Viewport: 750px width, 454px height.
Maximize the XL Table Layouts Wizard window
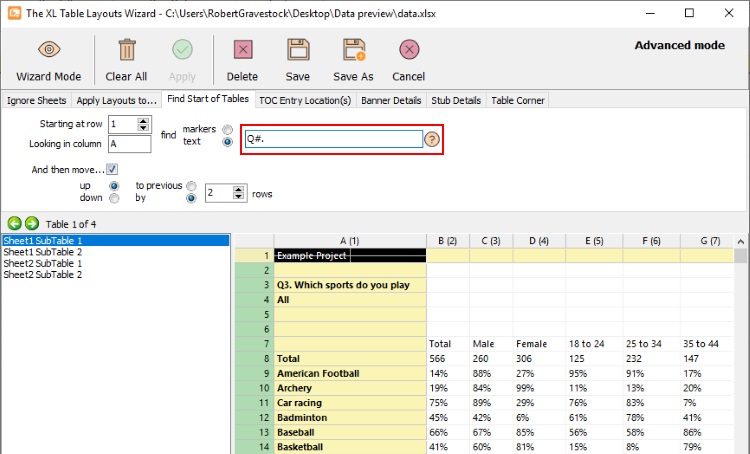tap(689, 13)
